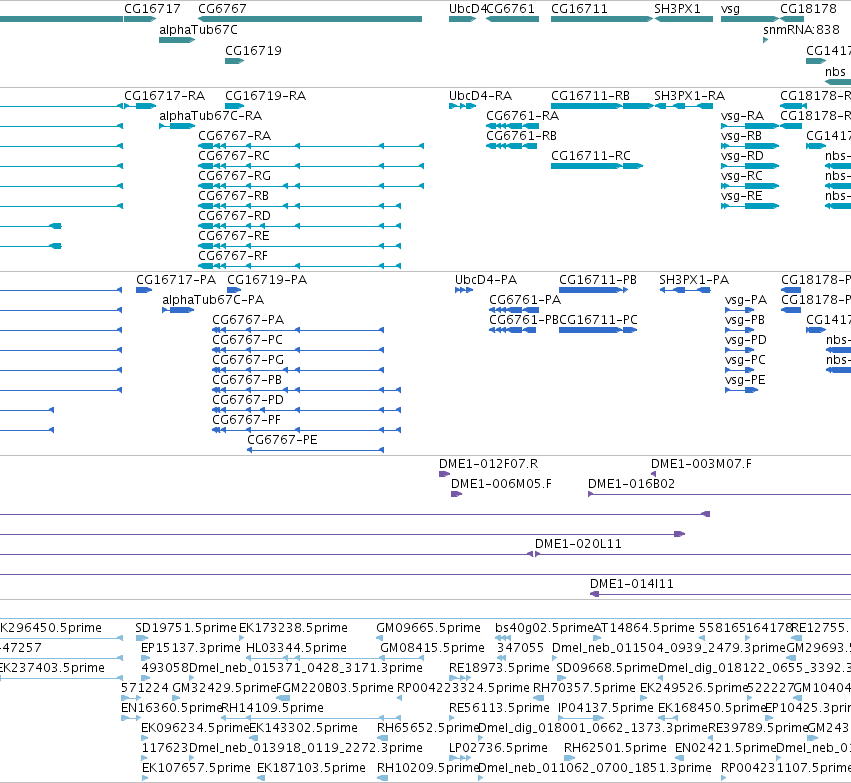Open EST bs40g02.5prime
This screenshot has width=851, height=783.
click(x=544, y=628)
